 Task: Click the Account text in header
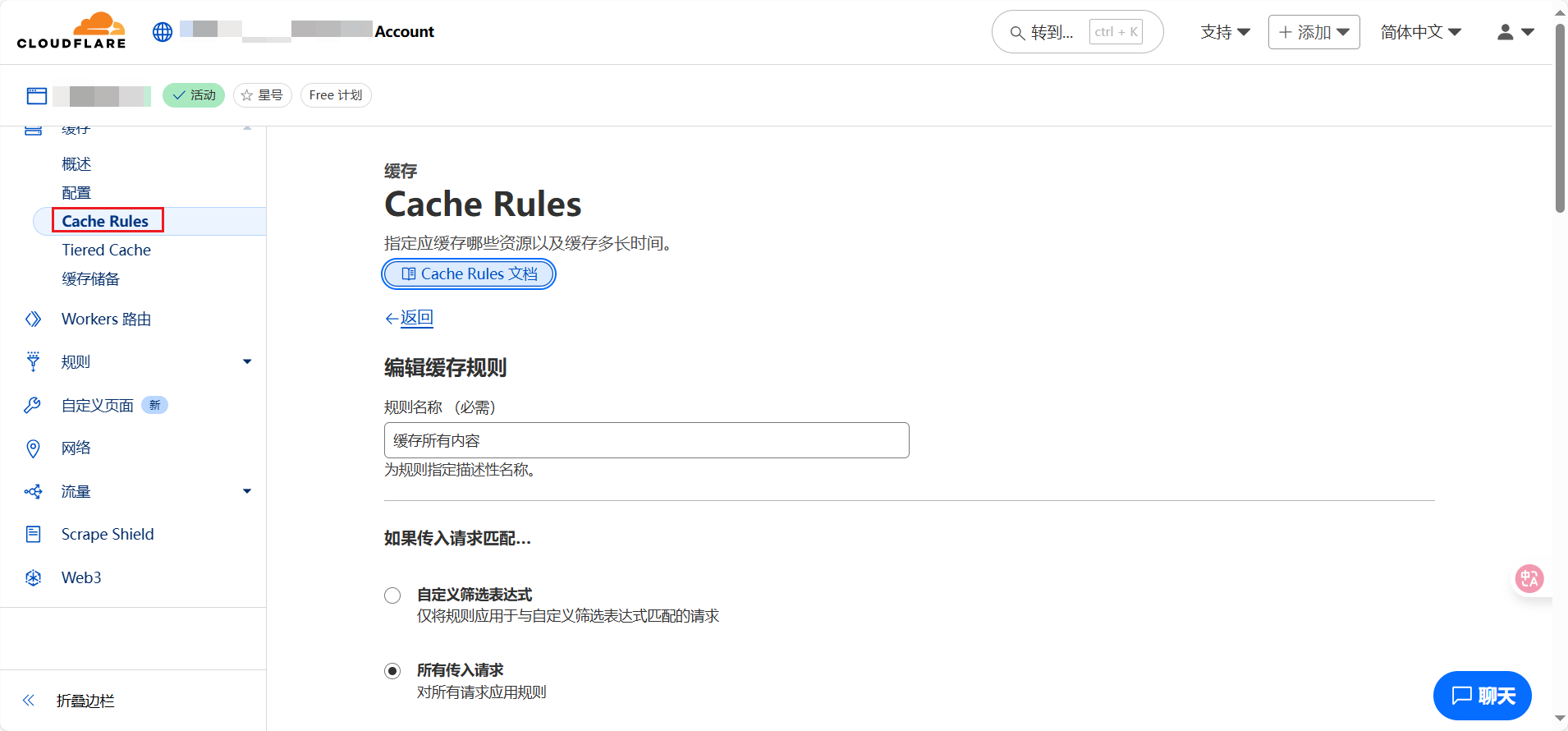pos(404,31)
